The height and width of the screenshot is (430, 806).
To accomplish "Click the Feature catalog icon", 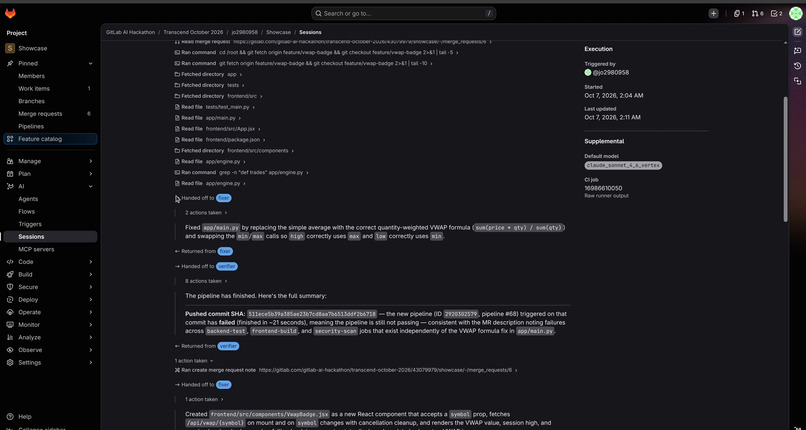I will pyautogui.click(x=10, y=139).
